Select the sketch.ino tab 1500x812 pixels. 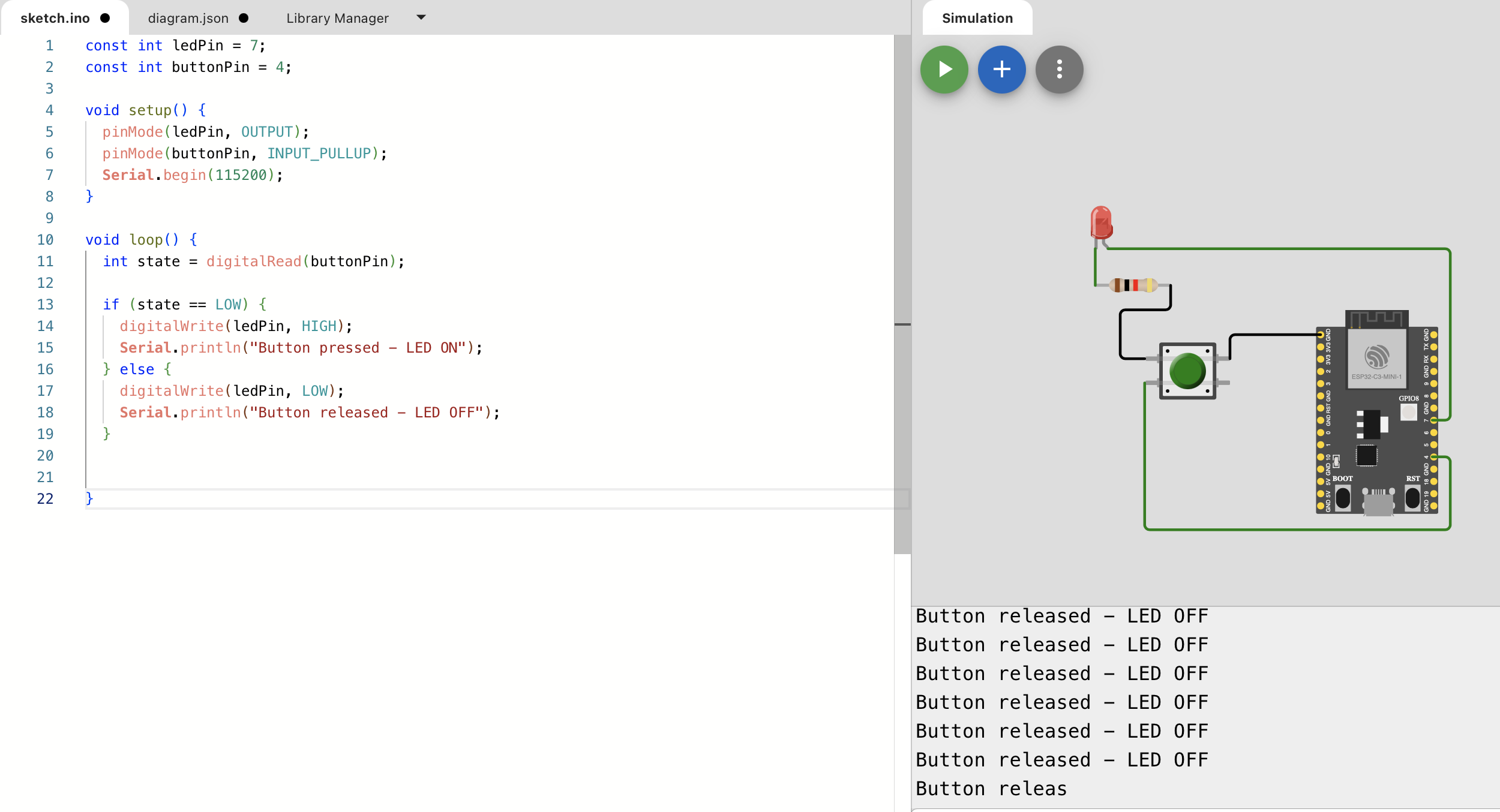pyautogui.click(x=55, y=18)
